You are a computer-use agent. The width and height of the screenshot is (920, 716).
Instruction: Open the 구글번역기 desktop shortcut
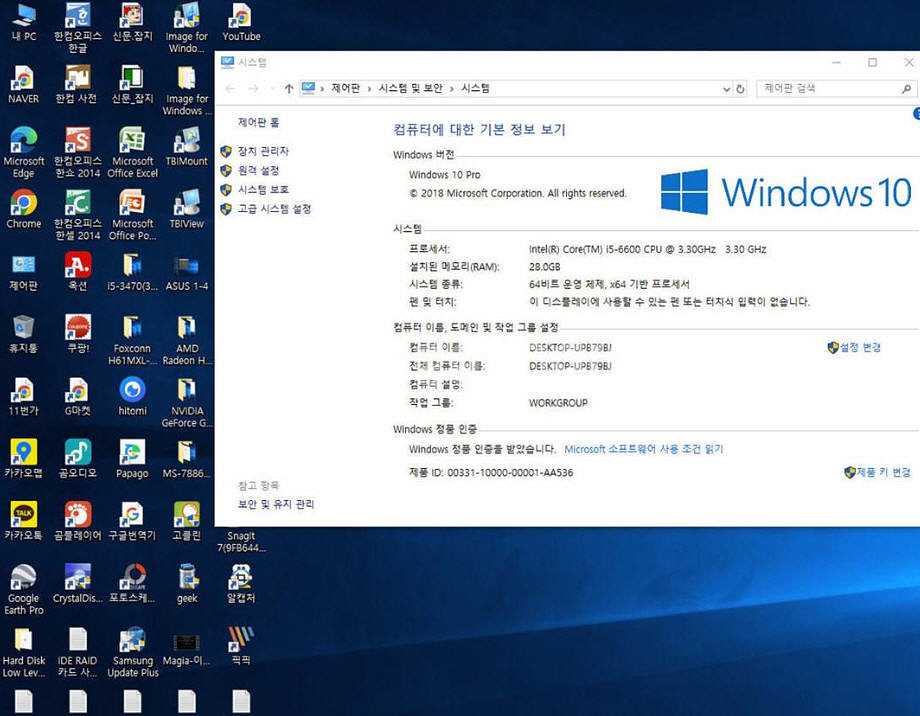tap(133, 521)
